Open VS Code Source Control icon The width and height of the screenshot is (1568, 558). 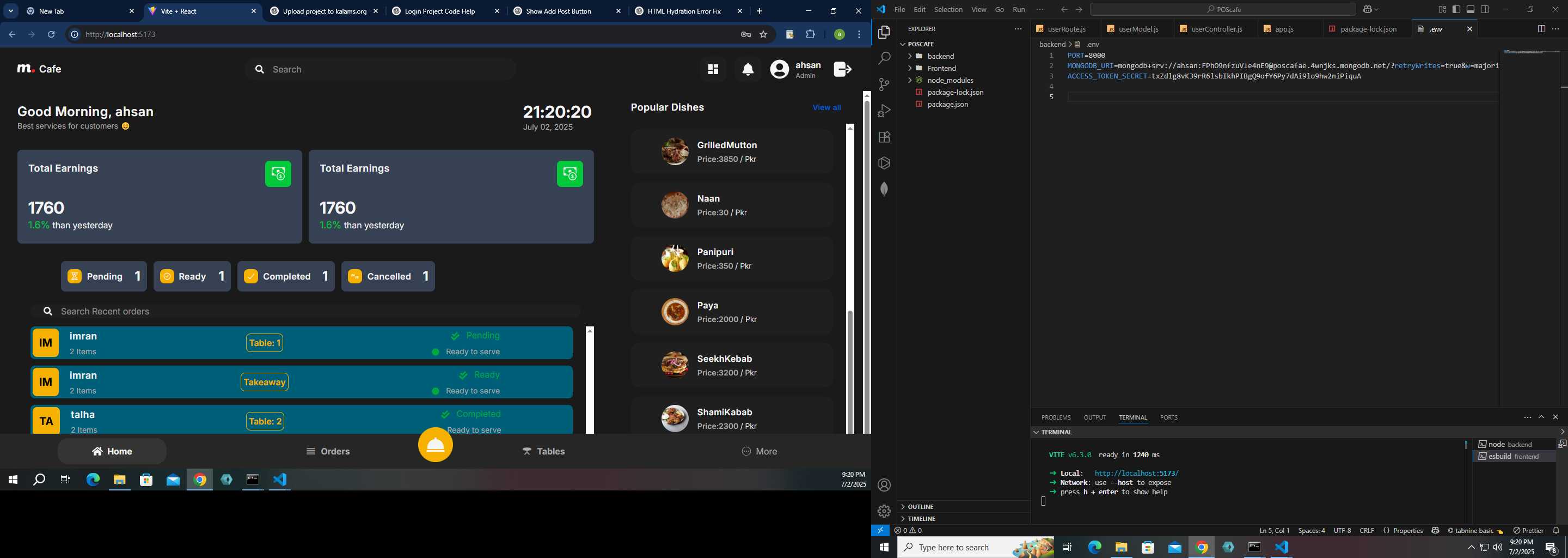(884, 84)
